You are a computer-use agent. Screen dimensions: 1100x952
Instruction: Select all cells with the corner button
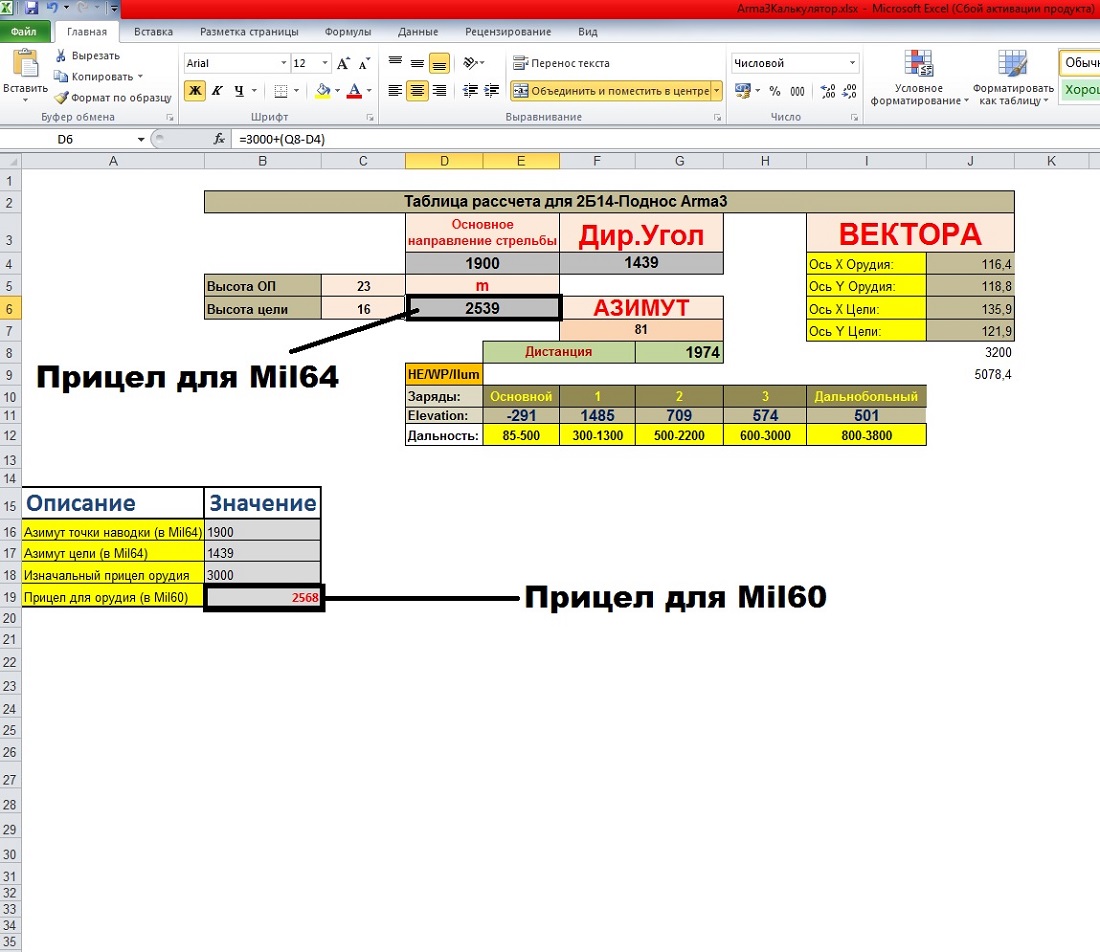[x=11, y=161]
